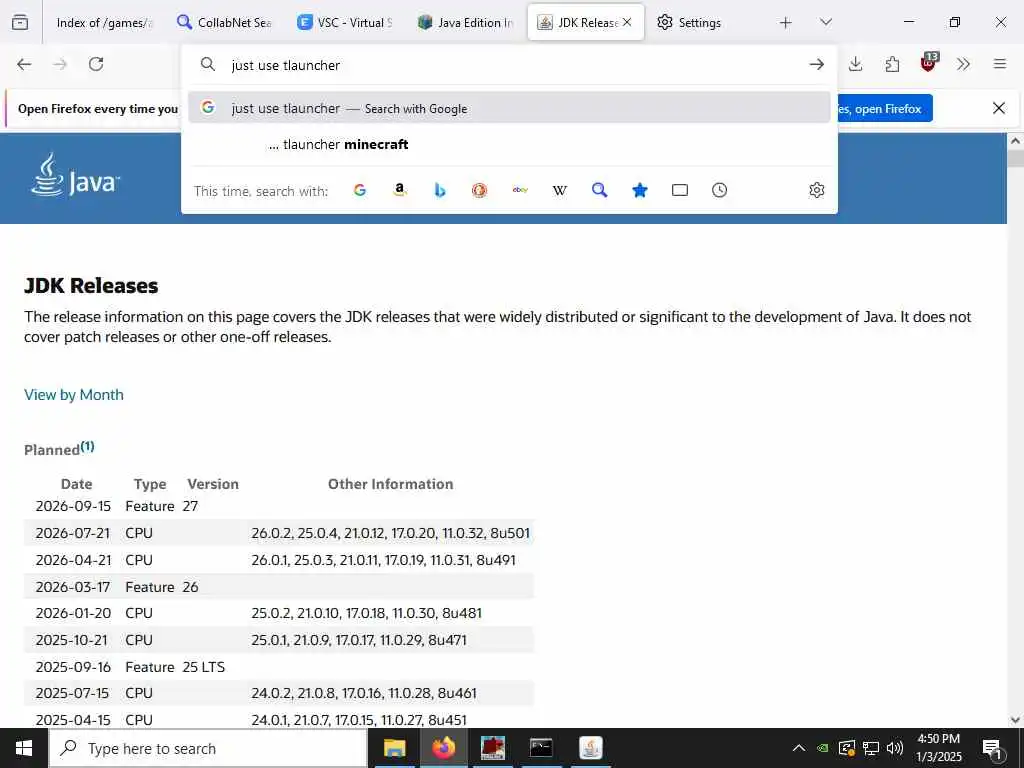Search this time with Wikipedia icon
The image size is (1024, 768).
click(x=560, y=190)
